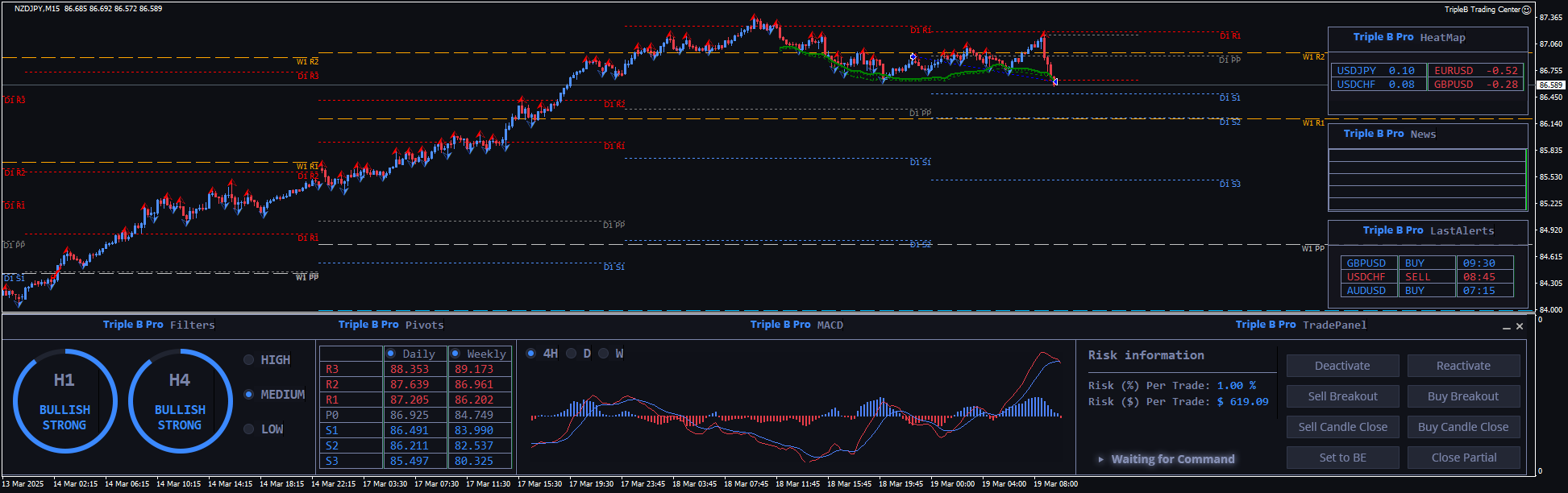
Task: Click the USDCHF SELL alert row
Action: 1426,277
